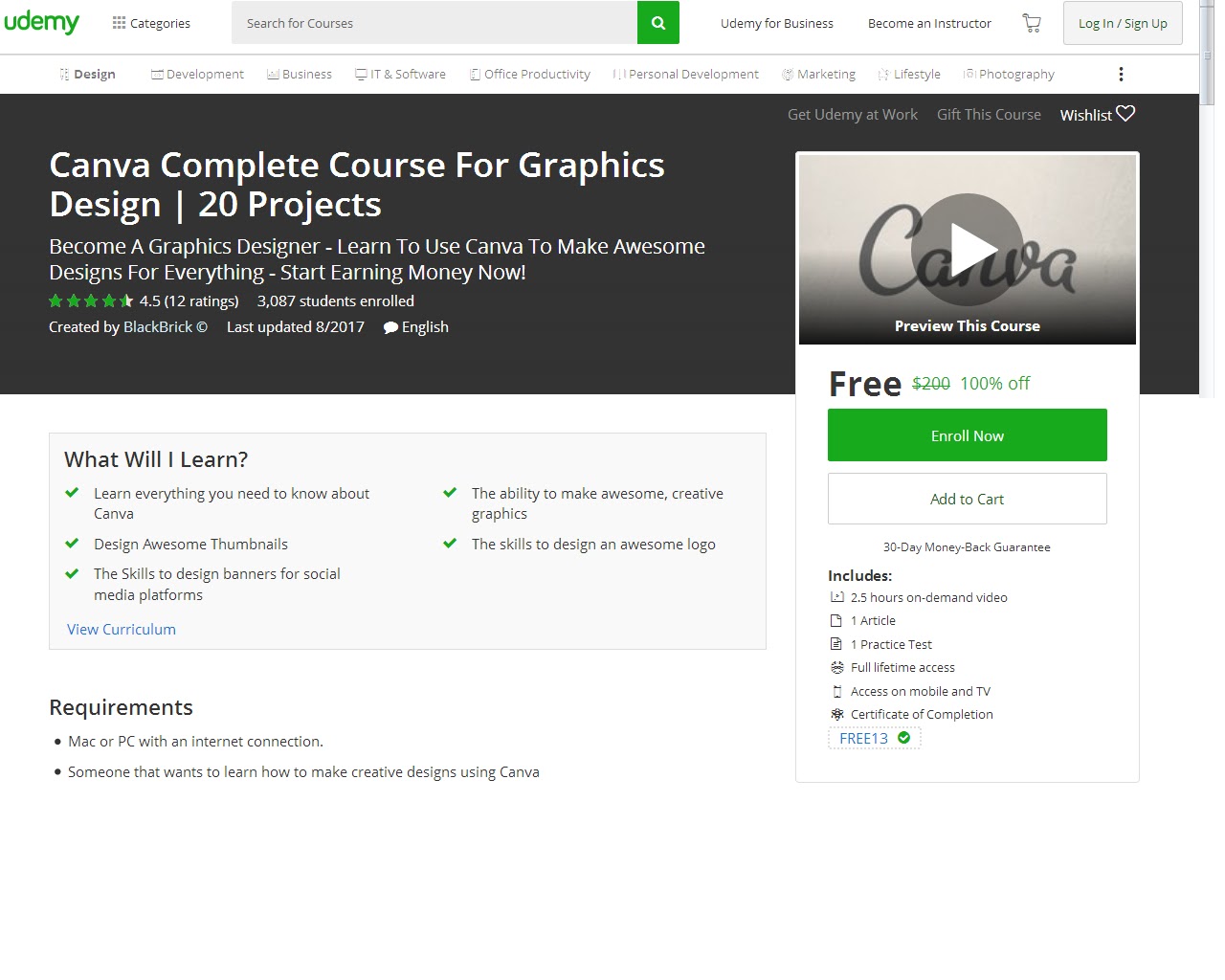This screenshot has height=980, width=1225.
Task: Click the '30-Day Money-Back Guarantee' text
Action: tap(967, 547)
